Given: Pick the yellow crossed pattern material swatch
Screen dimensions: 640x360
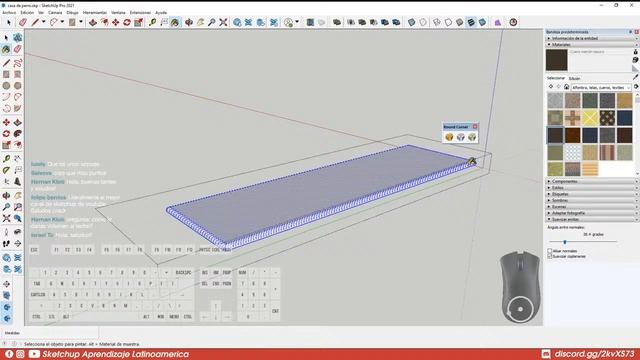Looking at the screenshot, I should (590, 118).
